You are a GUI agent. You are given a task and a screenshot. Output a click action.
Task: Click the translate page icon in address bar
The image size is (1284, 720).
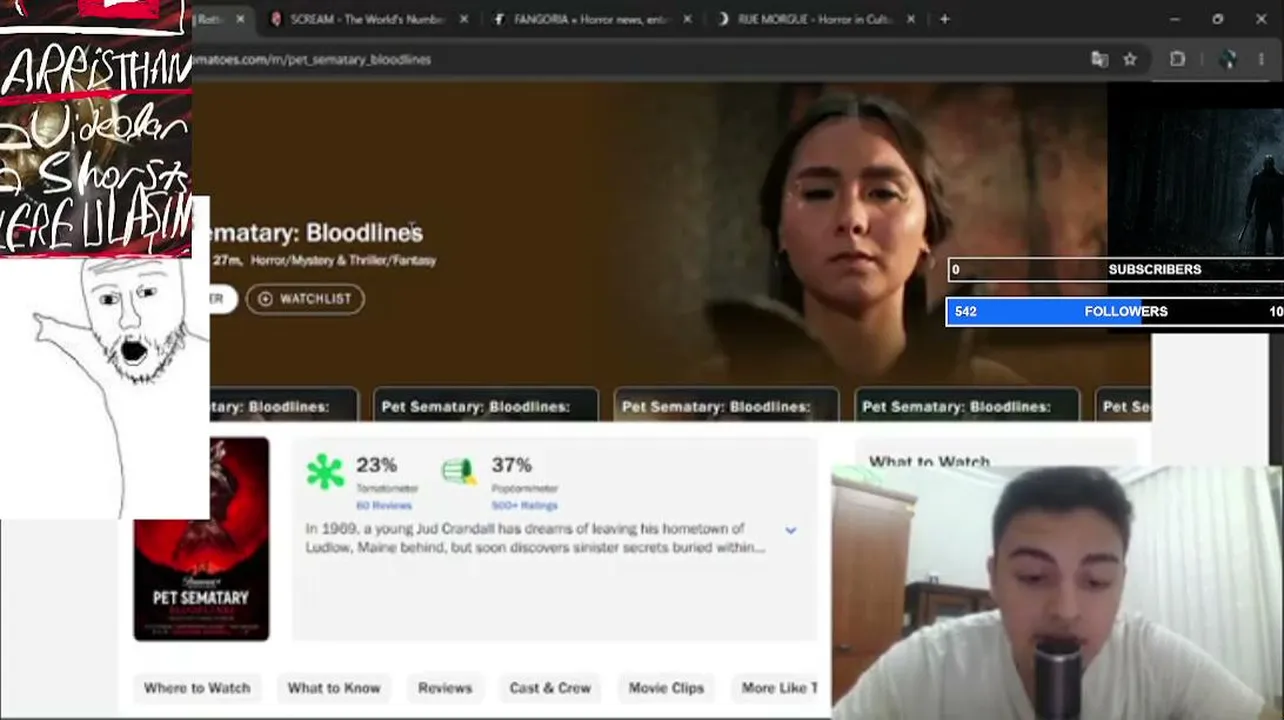click(x=1100, y=60)
